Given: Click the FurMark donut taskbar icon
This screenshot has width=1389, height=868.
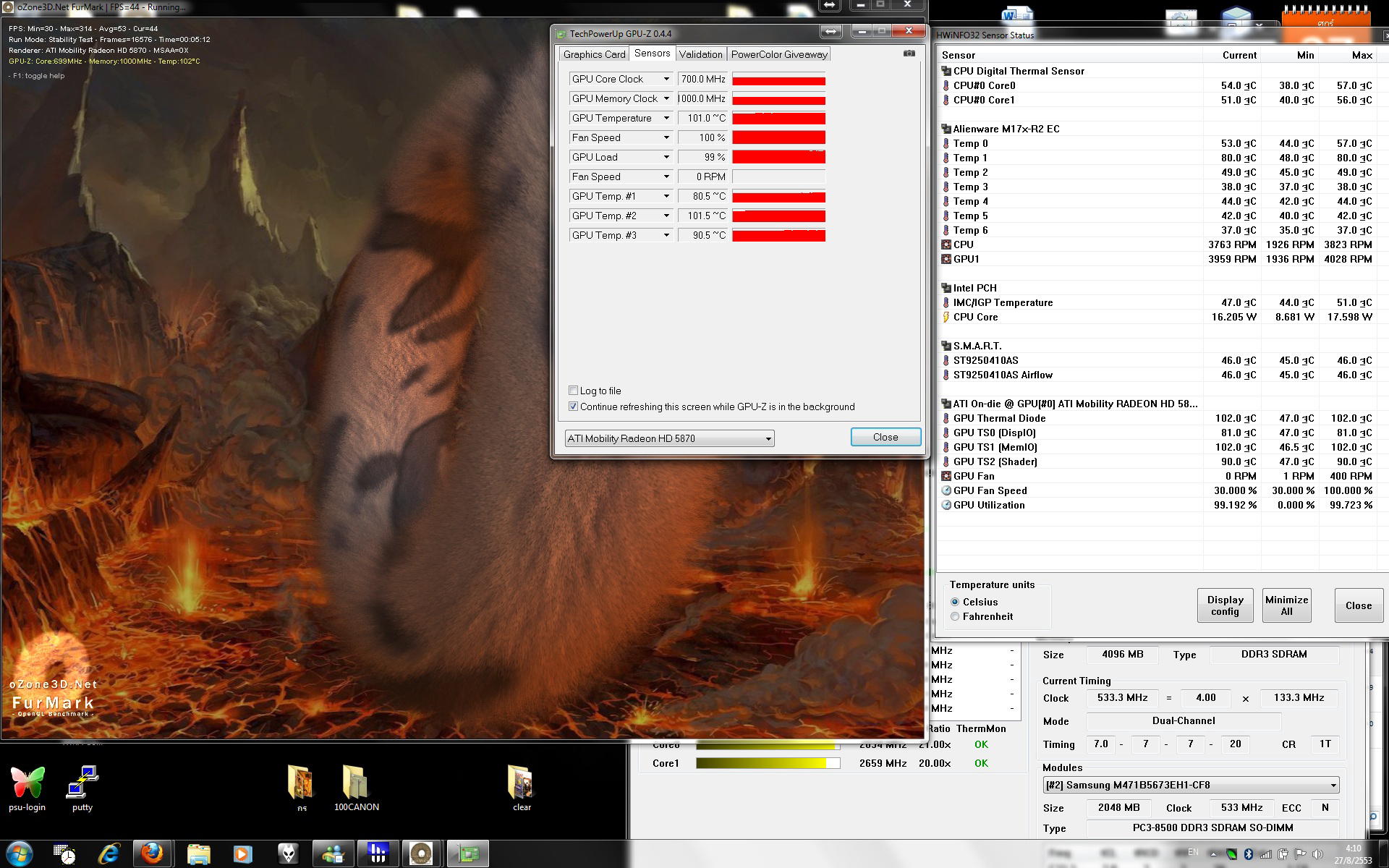Looking at the screenshot, I should point(422,854).
